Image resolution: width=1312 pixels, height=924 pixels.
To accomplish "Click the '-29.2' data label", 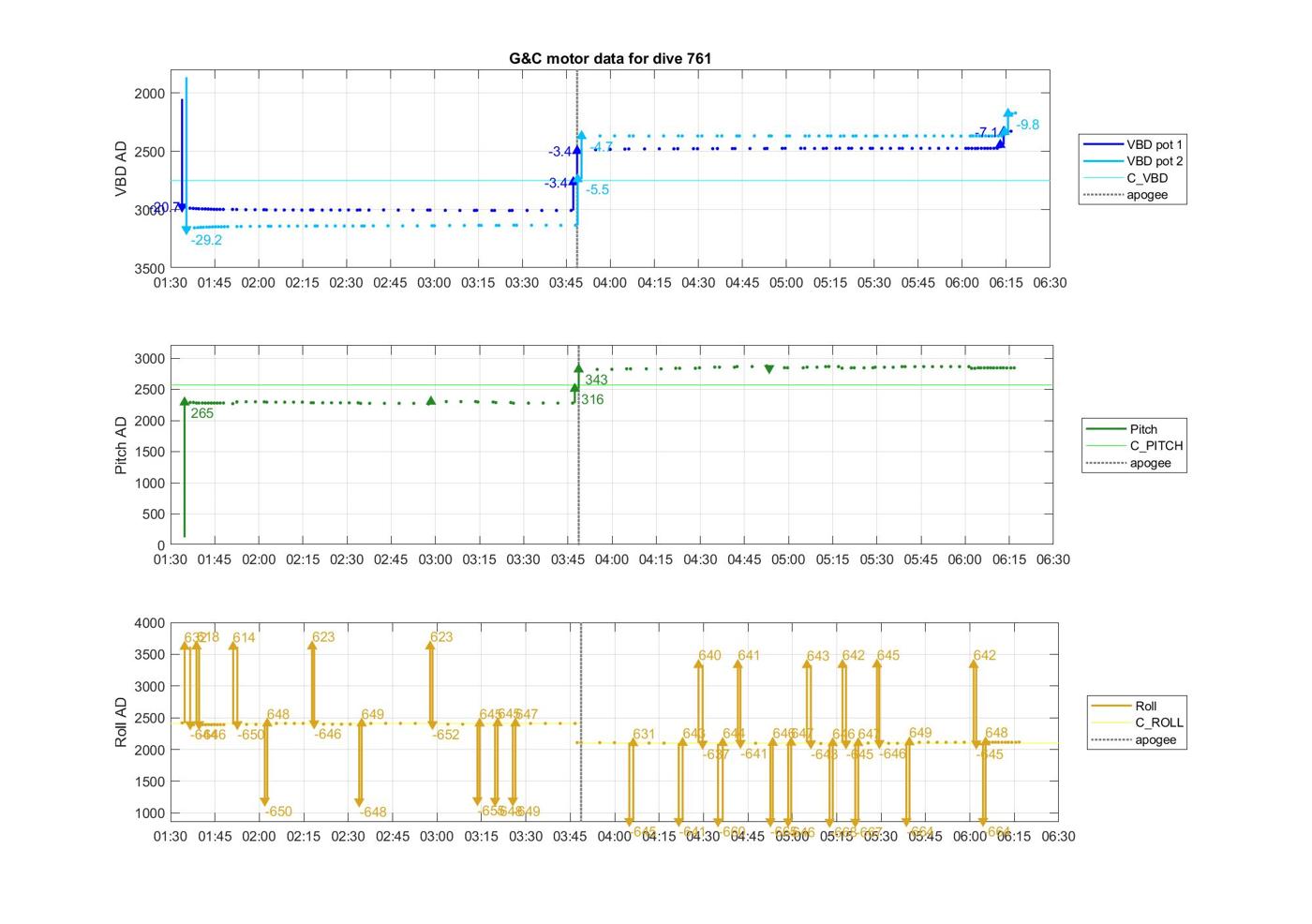I will coord(206,240).
